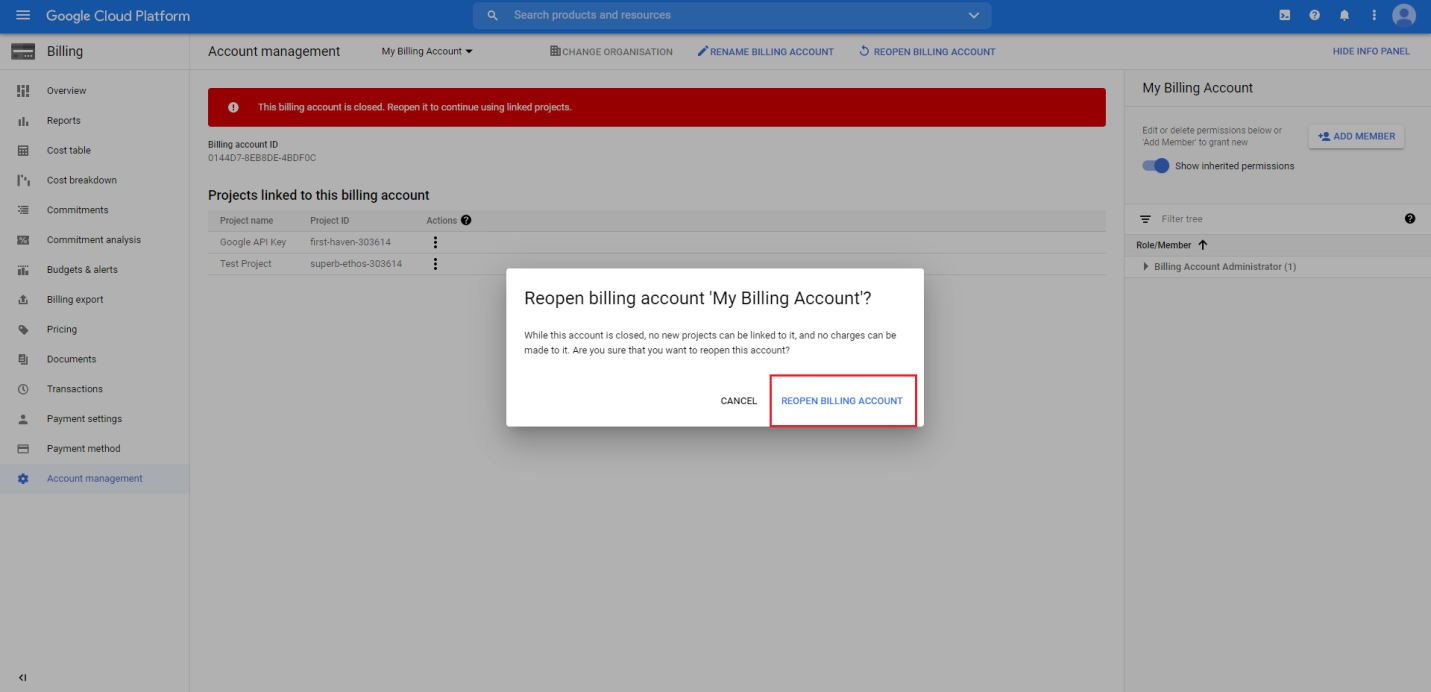Collapse the left sidebar navigation

tap(22, 678)
